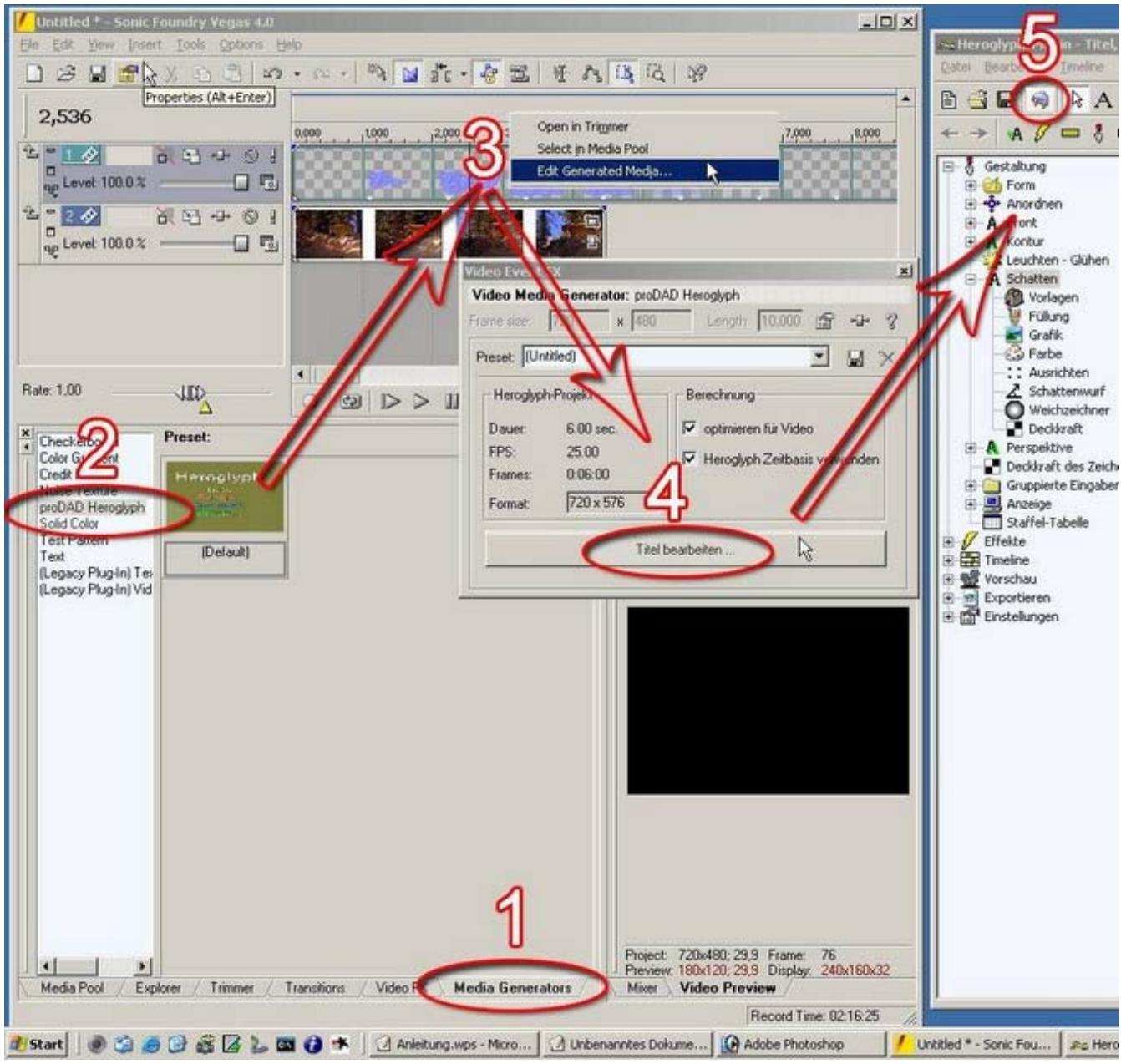Click the What's This help icon in Vegas toolbar
The width and height of the screenshot is (1121, 1064).
pyautogui.click(x=696, y=73)
